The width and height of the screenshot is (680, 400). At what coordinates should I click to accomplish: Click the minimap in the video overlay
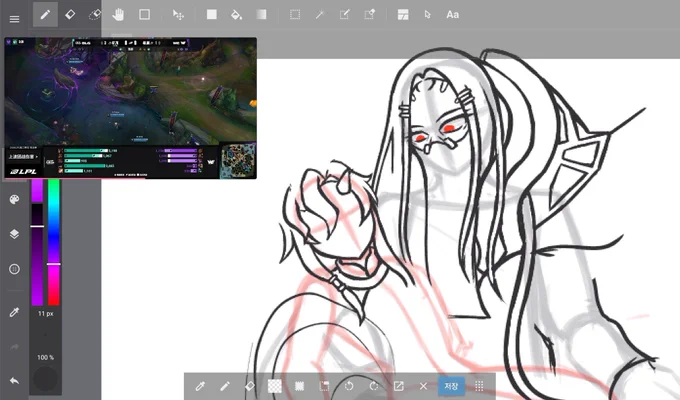[x=237, y=161]
